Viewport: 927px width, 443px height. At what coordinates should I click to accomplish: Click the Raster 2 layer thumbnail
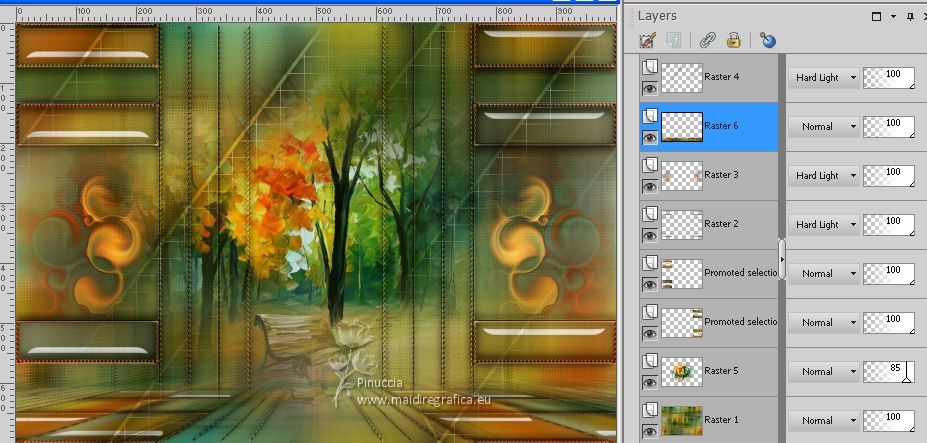(x=682, y=225)
